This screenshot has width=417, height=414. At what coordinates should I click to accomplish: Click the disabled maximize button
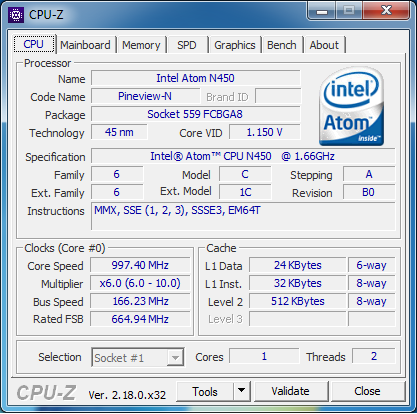click(x=349, y=10)
